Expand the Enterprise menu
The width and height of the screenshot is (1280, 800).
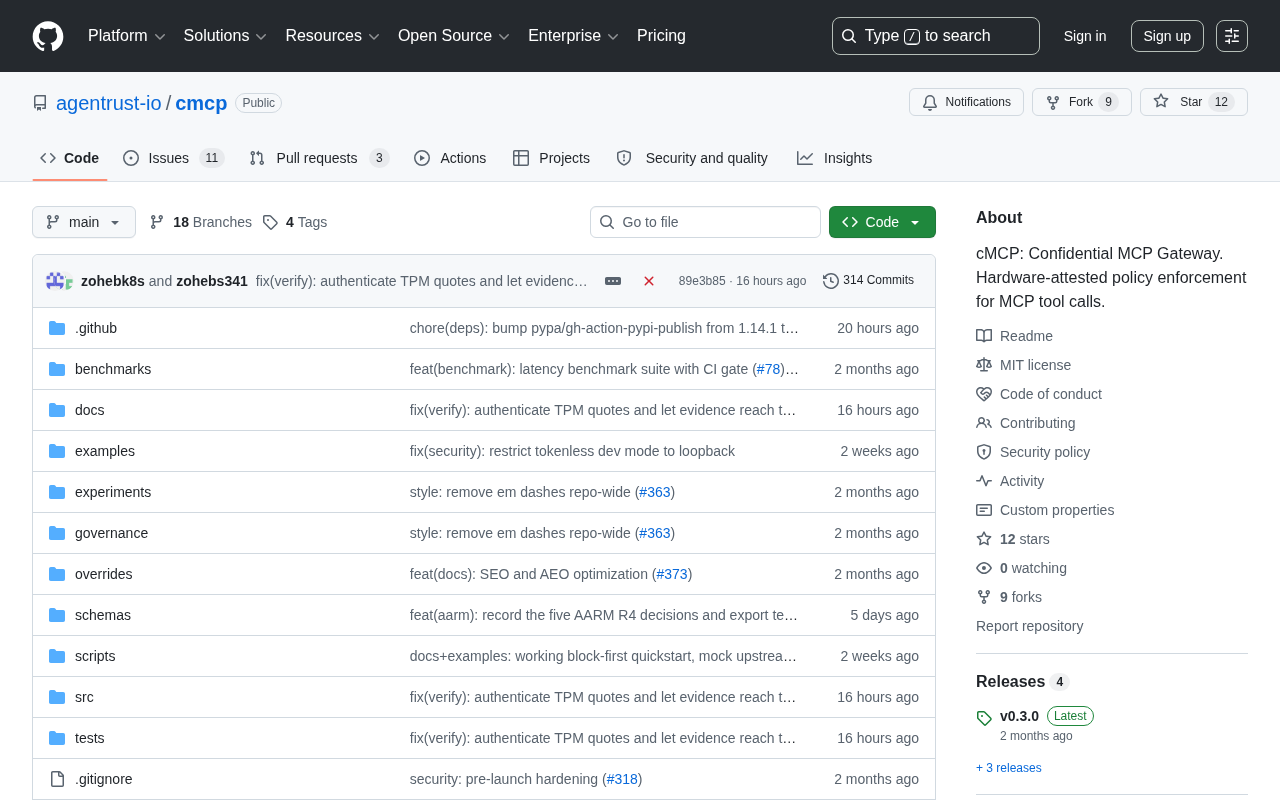pyautogui.click(x=573, y=36)
